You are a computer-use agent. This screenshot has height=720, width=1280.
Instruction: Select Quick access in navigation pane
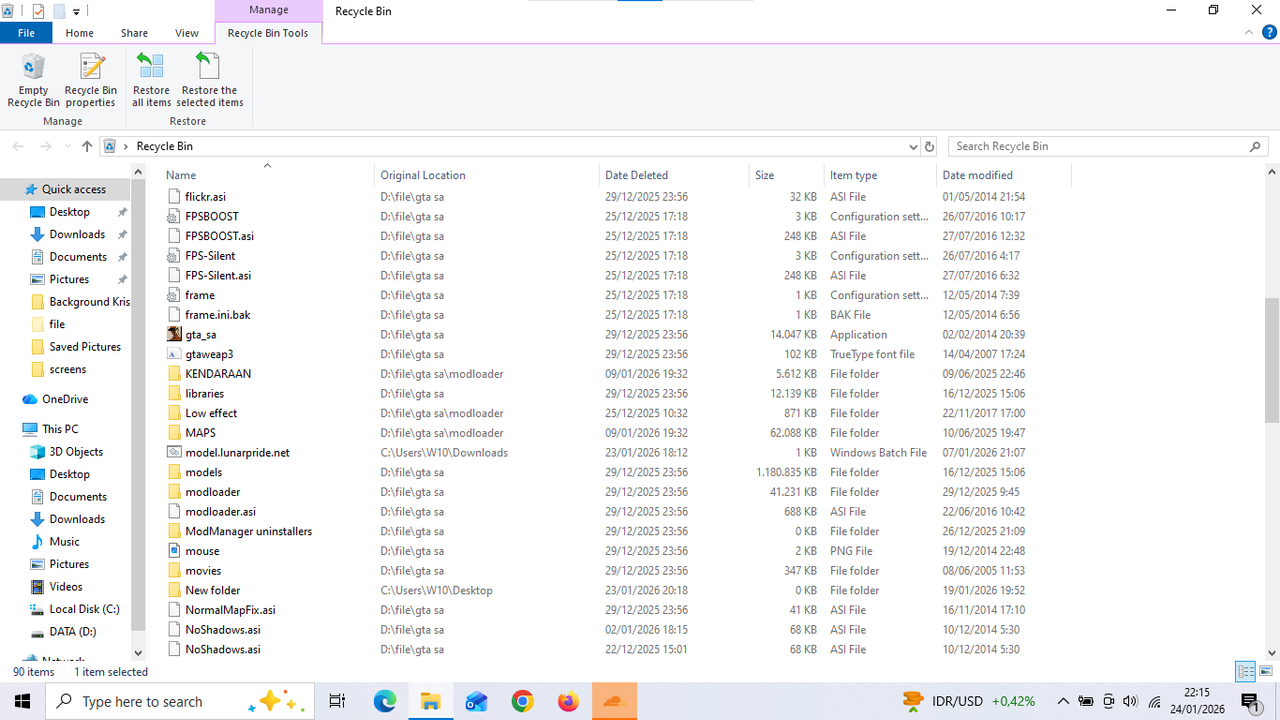click(72, 189)
